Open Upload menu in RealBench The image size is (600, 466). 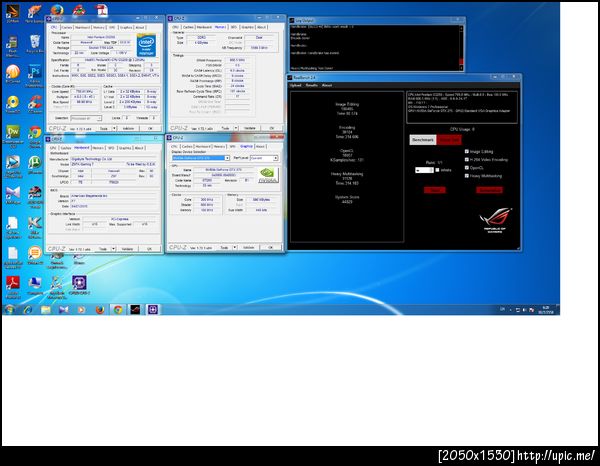coord(295,85)
